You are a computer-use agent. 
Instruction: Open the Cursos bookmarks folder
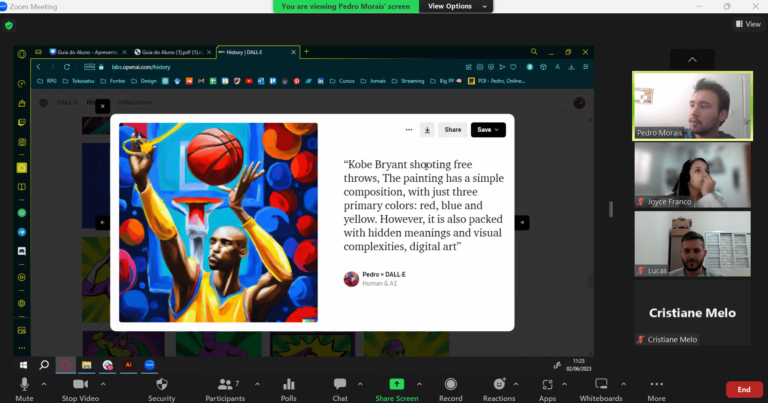tap(342, 81)
